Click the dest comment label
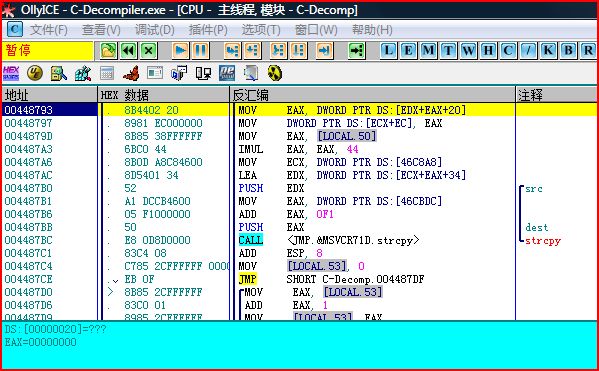 pos(536,228)
